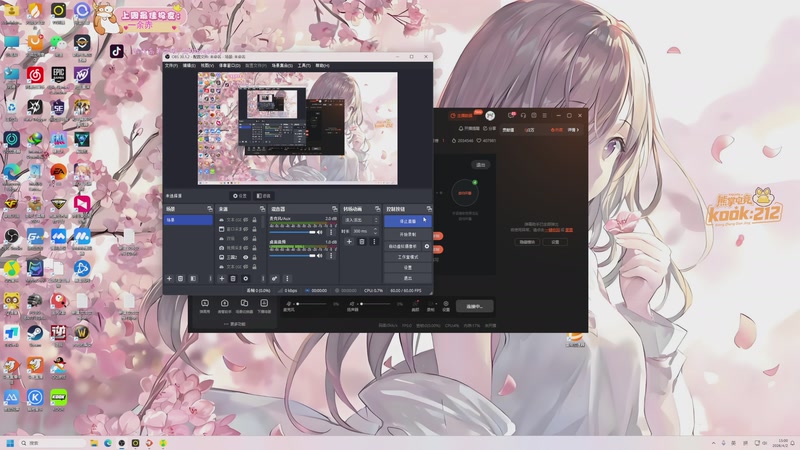The image size is (800, 450).
Task: Open Steam desktop shortcut
Action: point(35,336)
